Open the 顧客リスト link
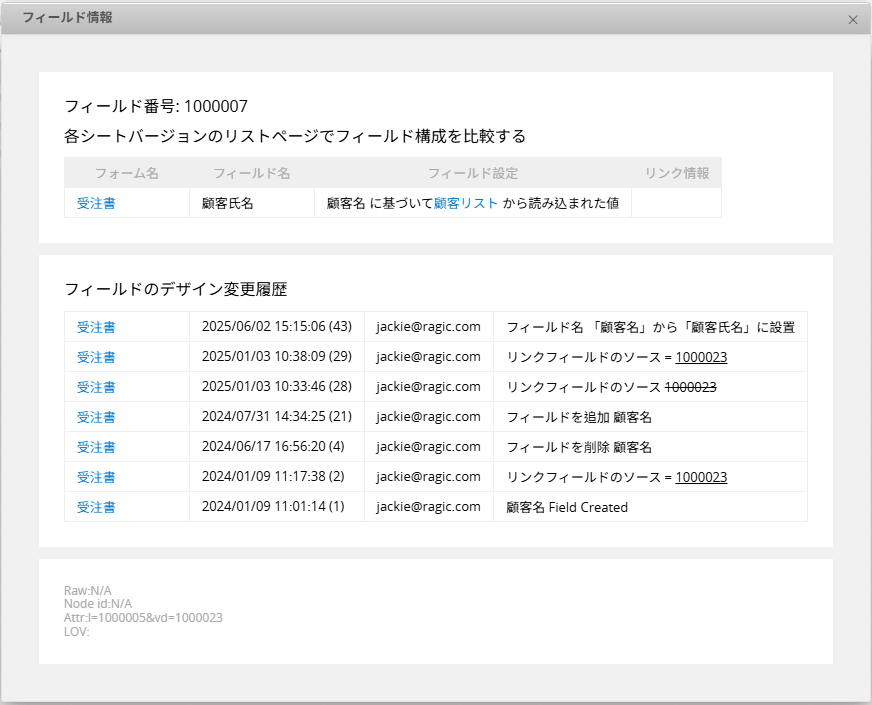The width and height of the screenshot is (872, 705). click(x=465, y=203)
